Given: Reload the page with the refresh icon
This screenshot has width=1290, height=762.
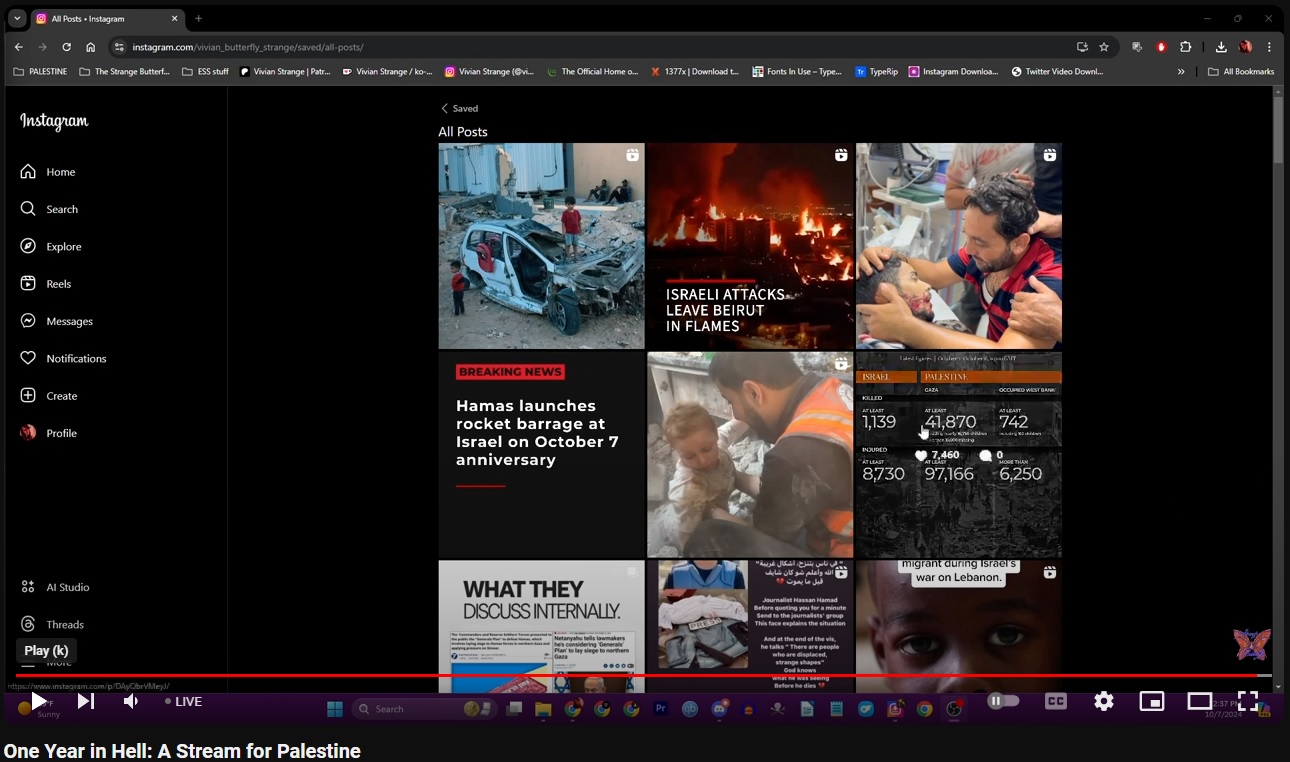Looking at the screenshot, I should point(67,47).
